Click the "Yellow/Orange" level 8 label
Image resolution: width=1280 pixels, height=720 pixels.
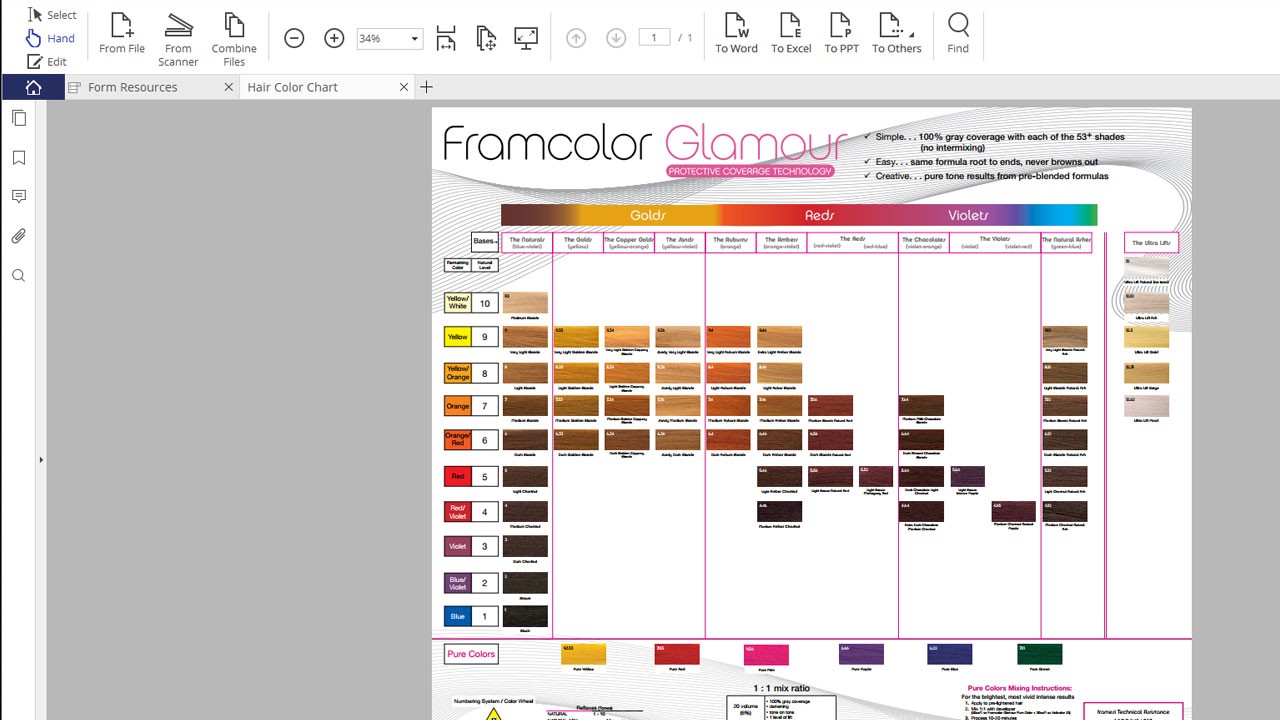click(458, 373)
